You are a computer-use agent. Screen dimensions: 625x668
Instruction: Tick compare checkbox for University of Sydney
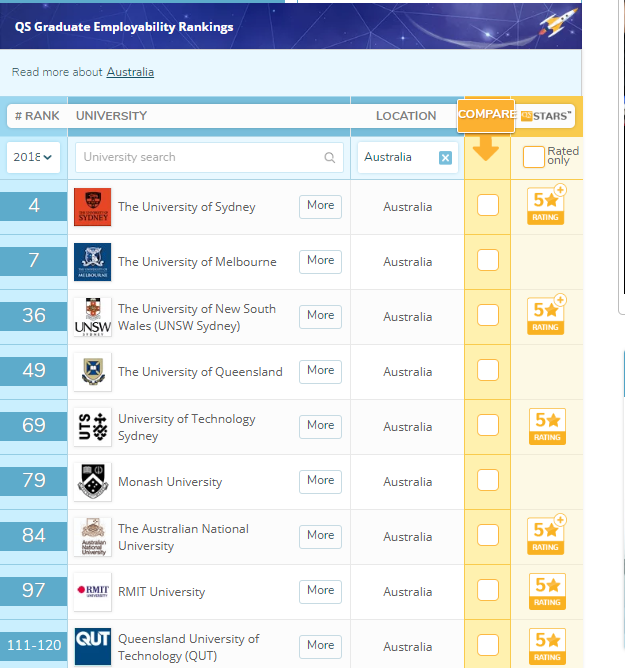point(488,205)
